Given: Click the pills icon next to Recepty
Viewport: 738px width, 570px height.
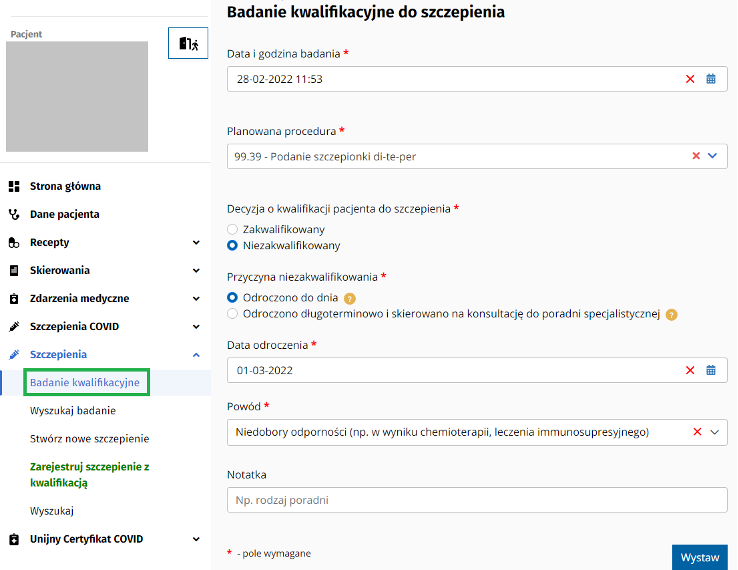Looking at the screenshot, I should pyautogui.click(x=14, y=243).
